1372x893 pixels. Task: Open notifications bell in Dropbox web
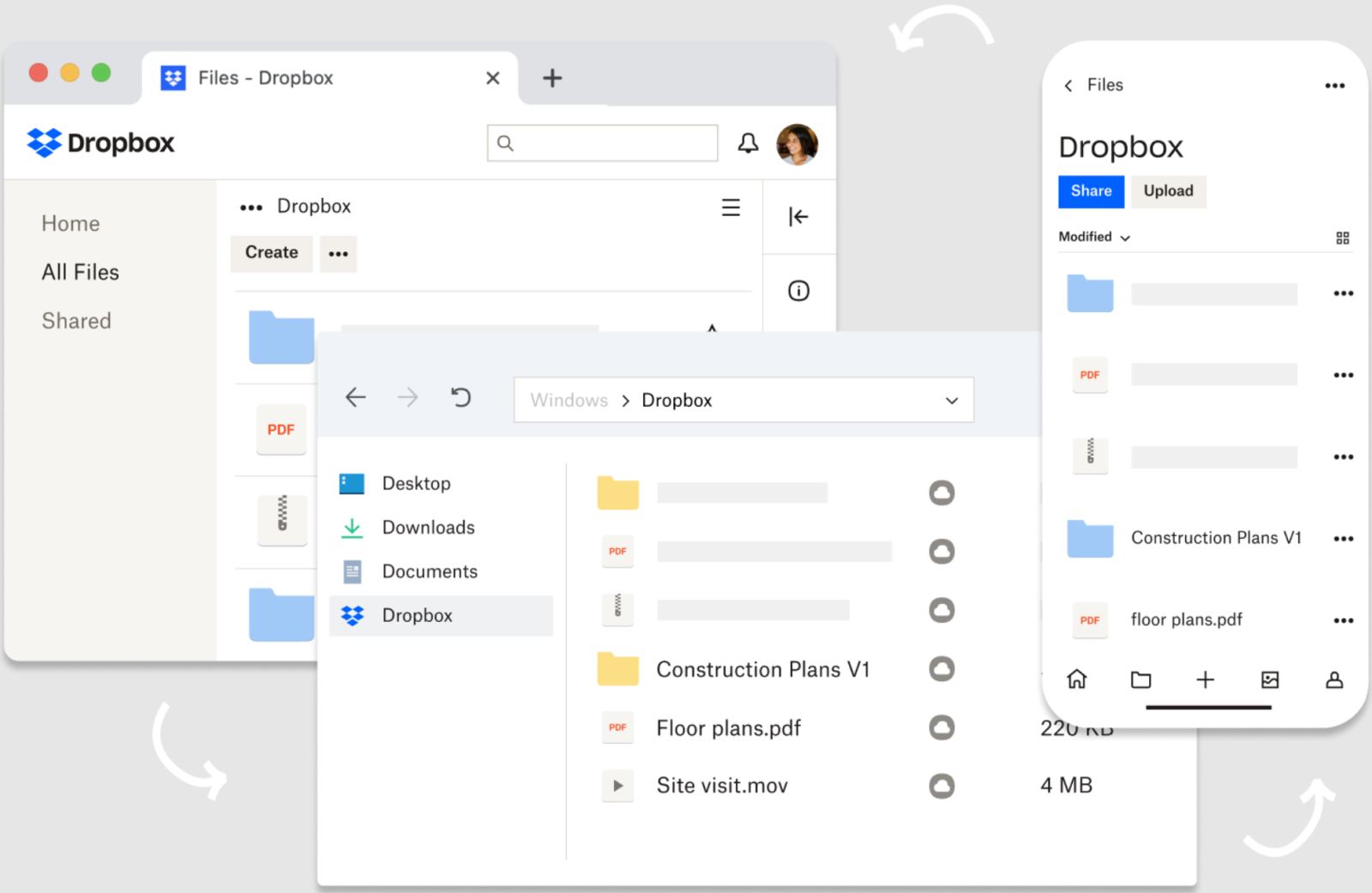coord(748,143)
